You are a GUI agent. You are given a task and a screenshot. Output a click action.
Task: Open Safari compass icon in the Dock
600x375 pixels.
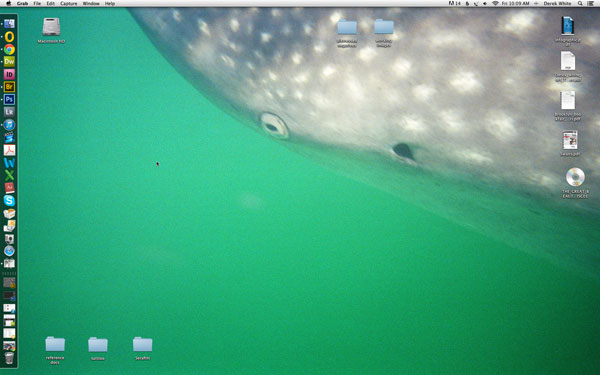9,251
